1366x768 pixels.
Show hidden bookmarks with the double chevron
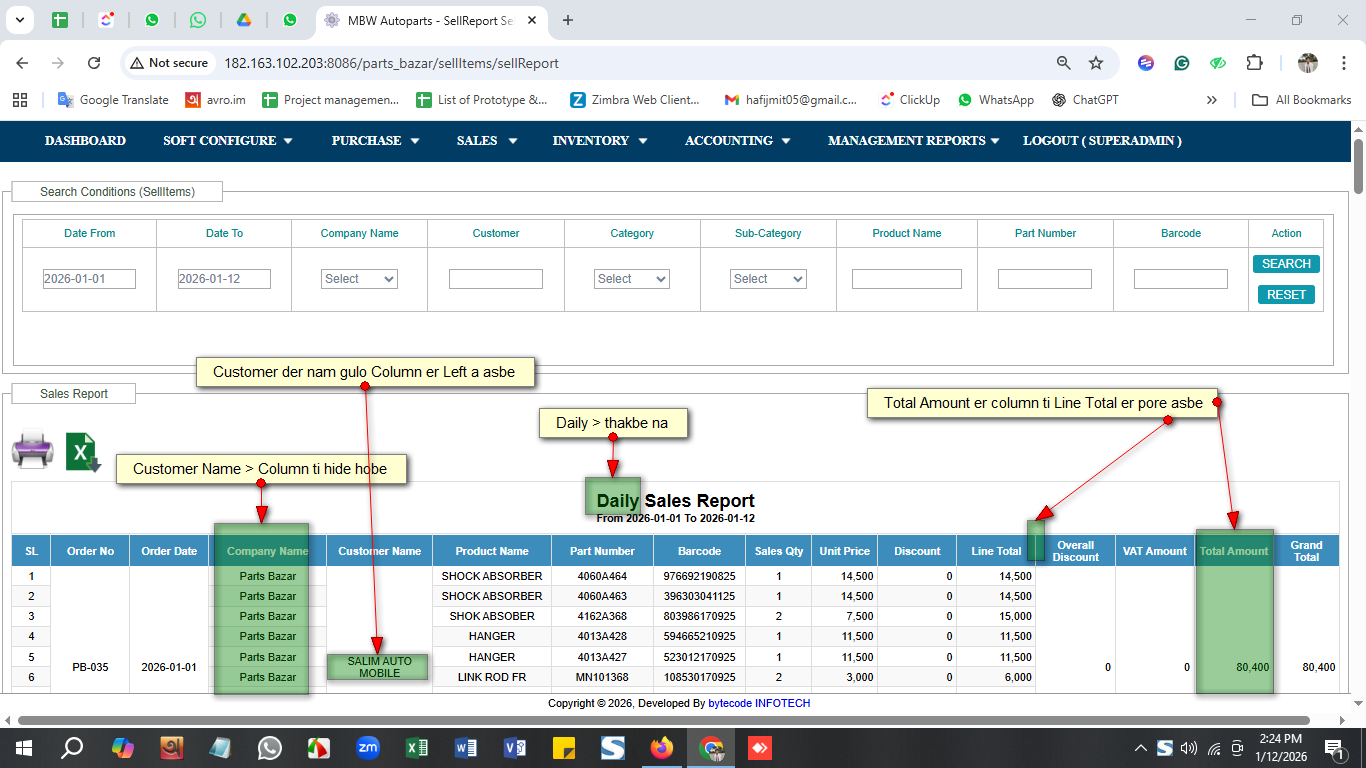coord(1212,100)
